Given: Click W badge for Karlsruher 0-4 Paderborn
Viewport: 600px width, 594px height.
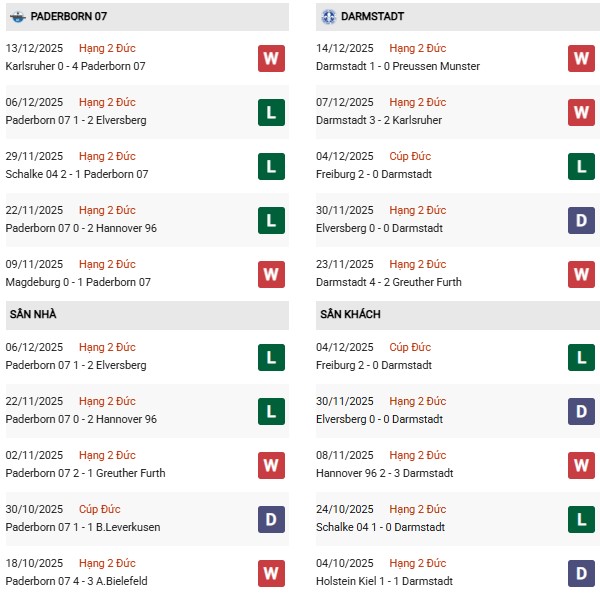Looking at the screenshot, I should [x=270, y=58].
